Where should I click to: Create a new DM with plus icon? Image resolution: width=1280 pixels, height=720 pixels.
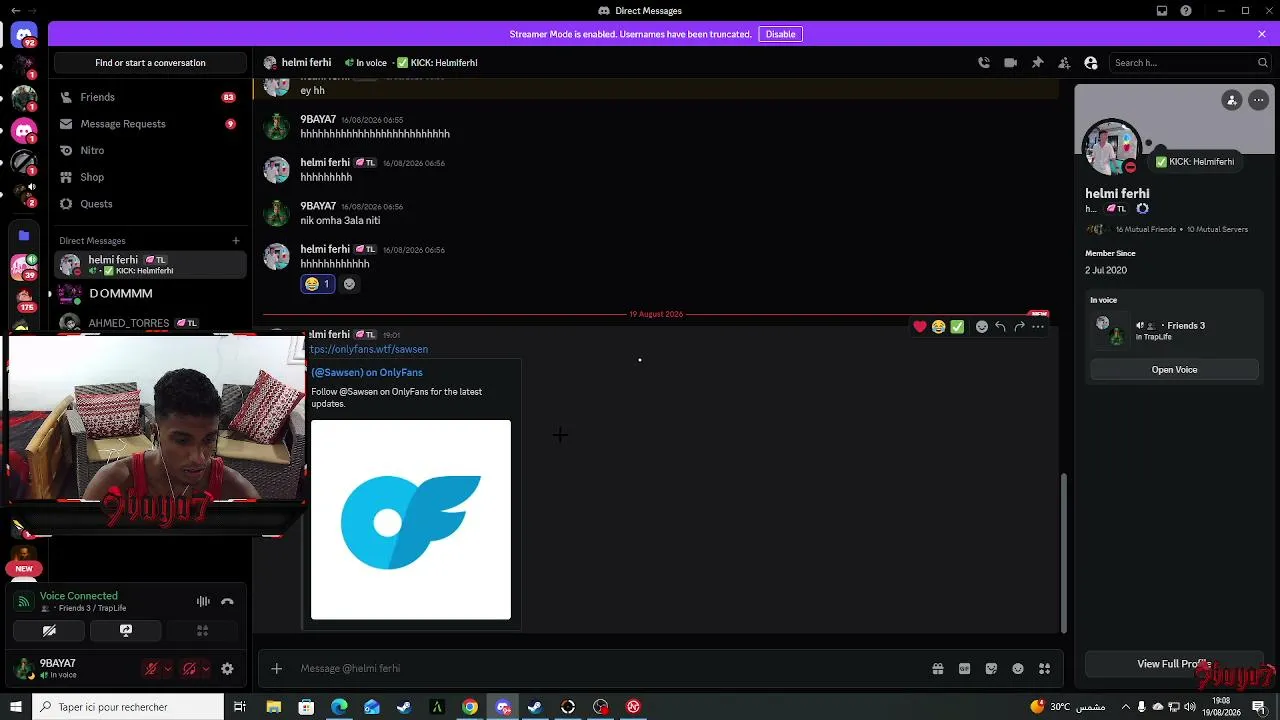pyautogui.click(x=236, y=240)
